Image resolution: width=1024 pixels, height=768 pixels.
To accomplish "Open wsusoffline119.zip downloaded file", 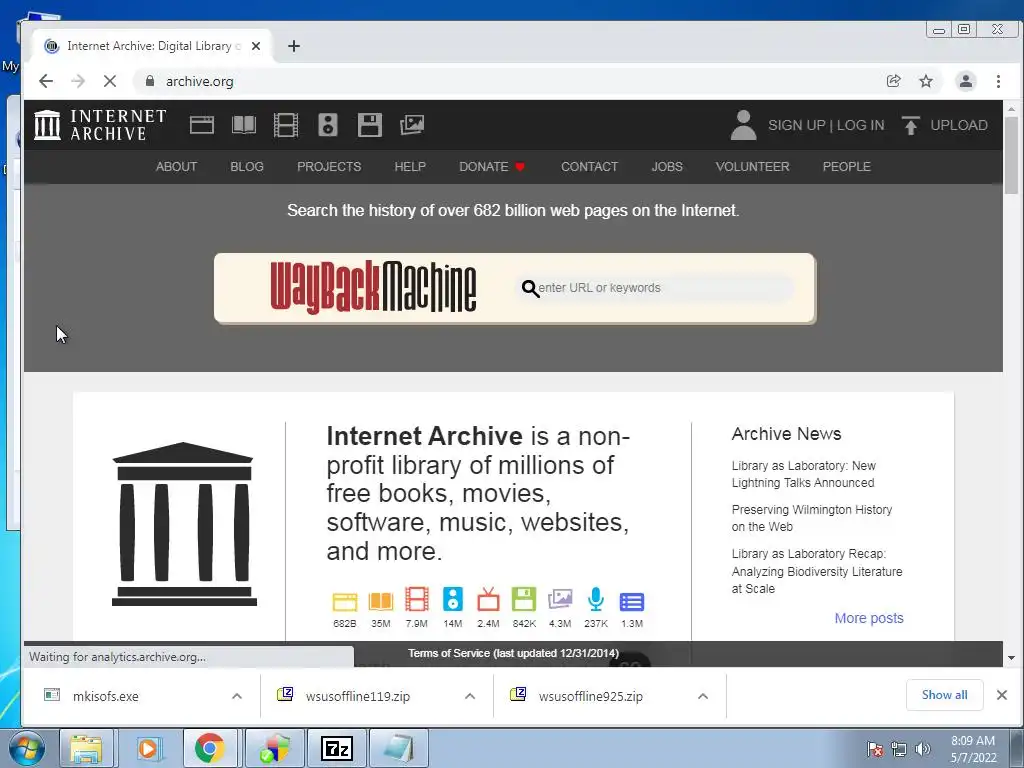I will click(x=358, y=696).
